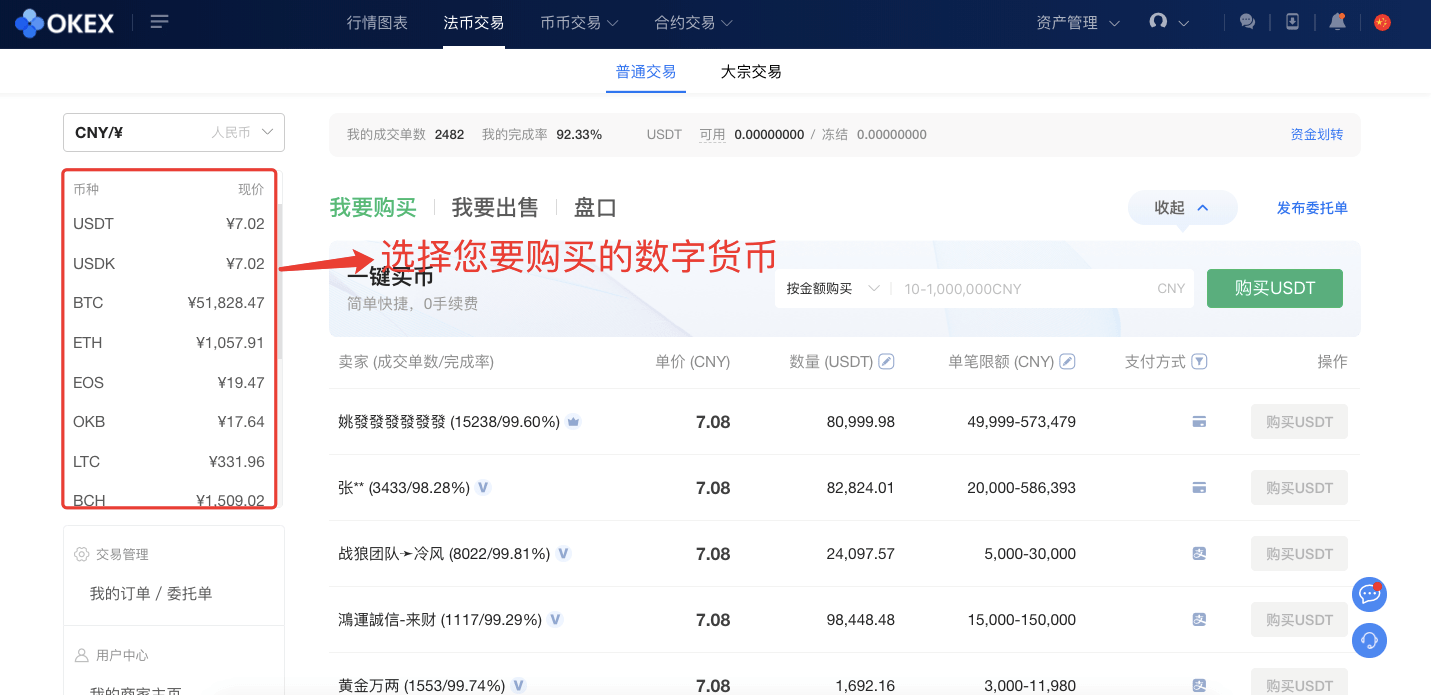This screenshot has height=695, width=1431.
Task: Open 我的订单 / 委托单 in sidebar
Action: point(151,594)
